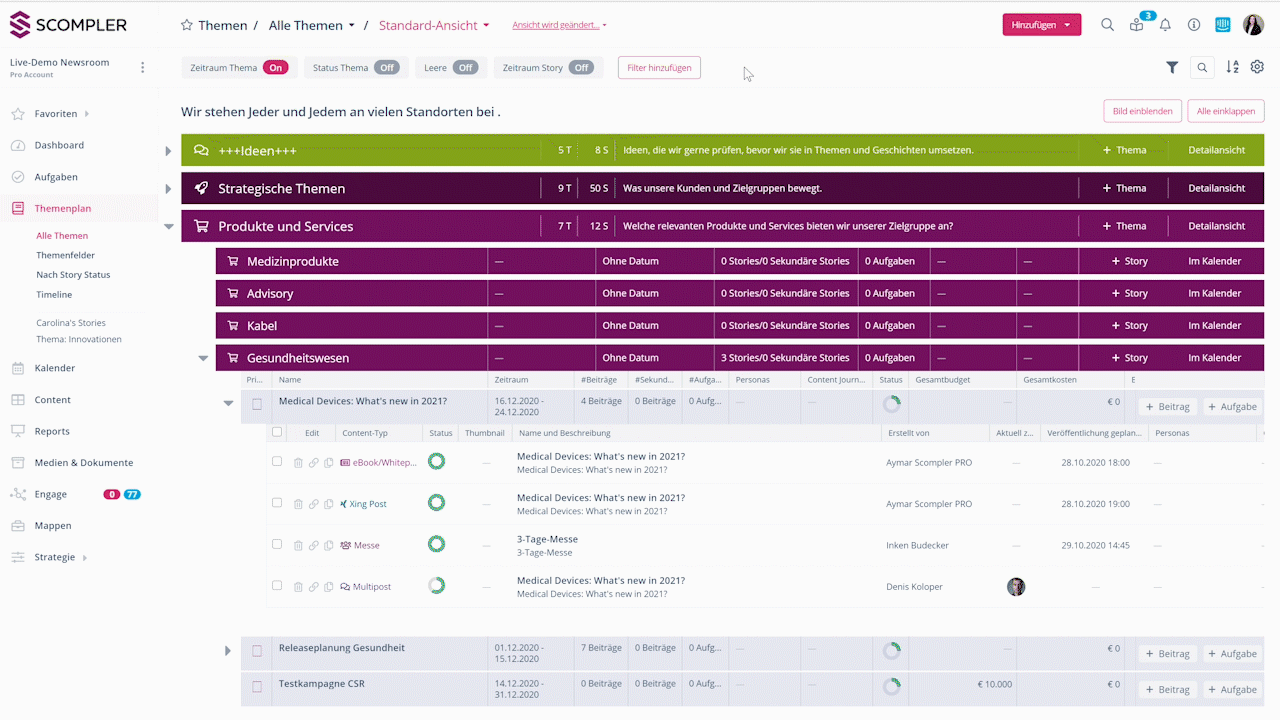This screenshot has width=1280, height=720.
Task: Open the notifications bell
Action: 1165,25
